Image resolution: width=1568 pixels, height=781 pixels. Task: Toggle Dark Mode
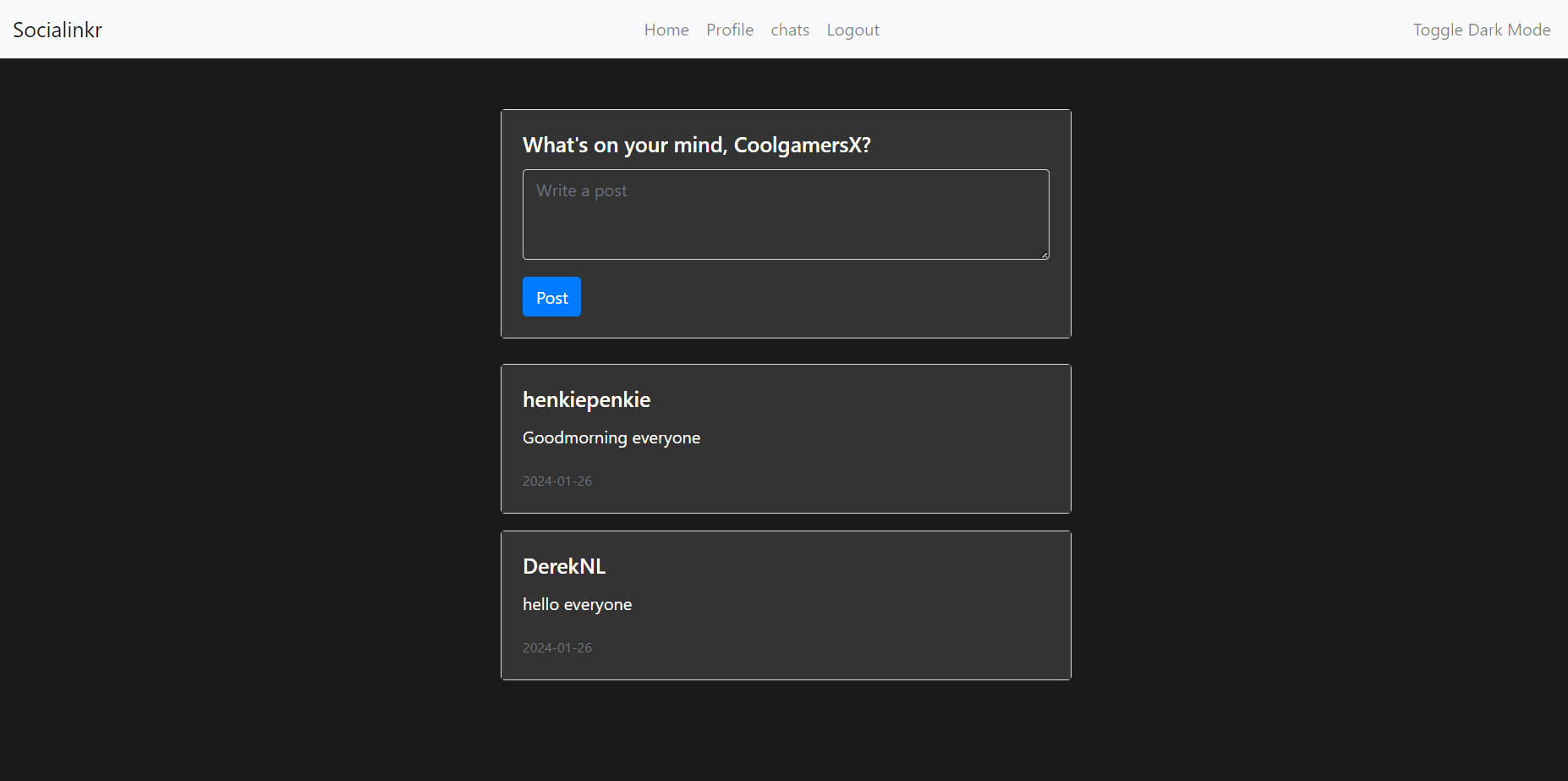point(1481,30)
